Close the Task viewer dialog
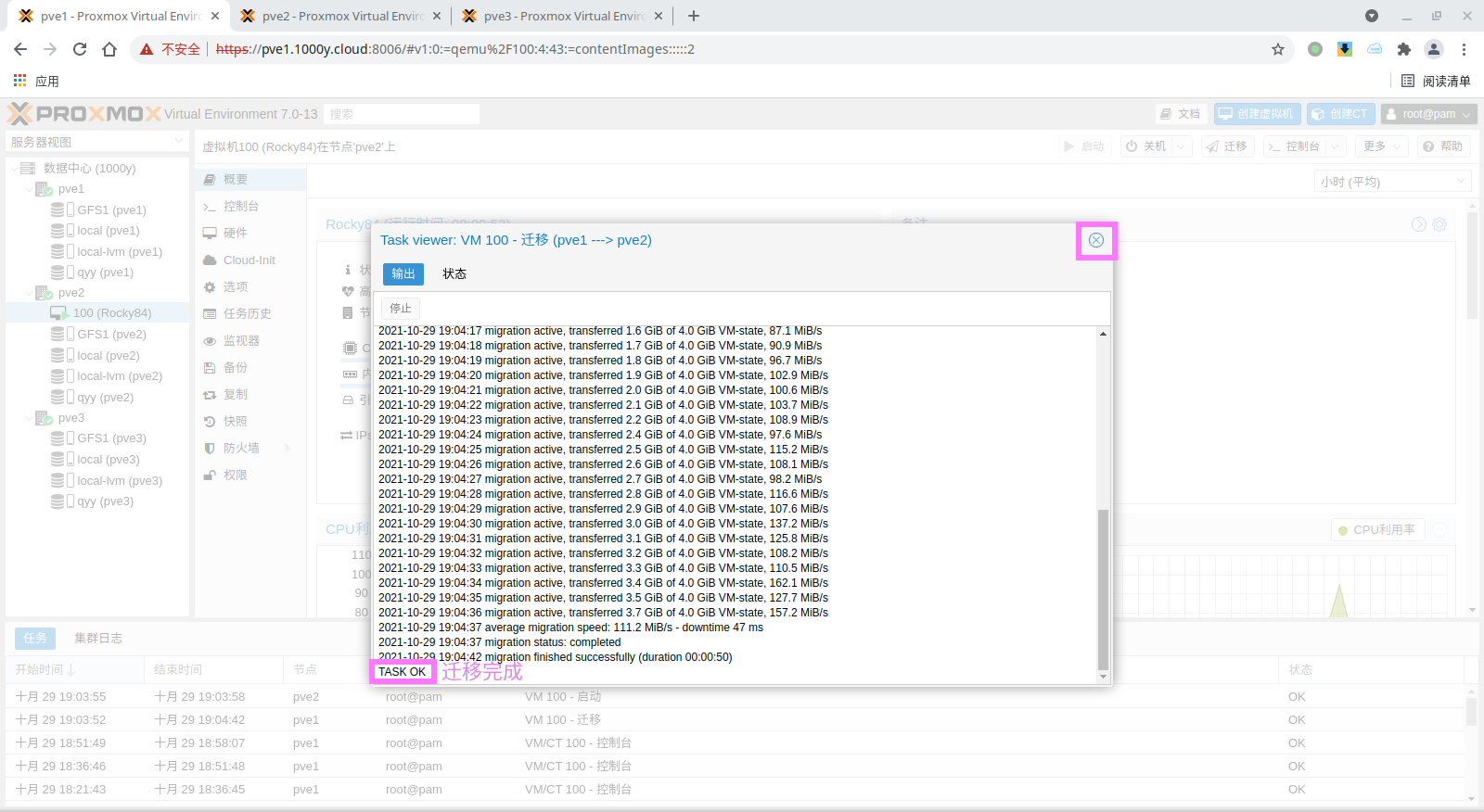Screen dimensions: 1484x812 click(x=1095, y=240)
